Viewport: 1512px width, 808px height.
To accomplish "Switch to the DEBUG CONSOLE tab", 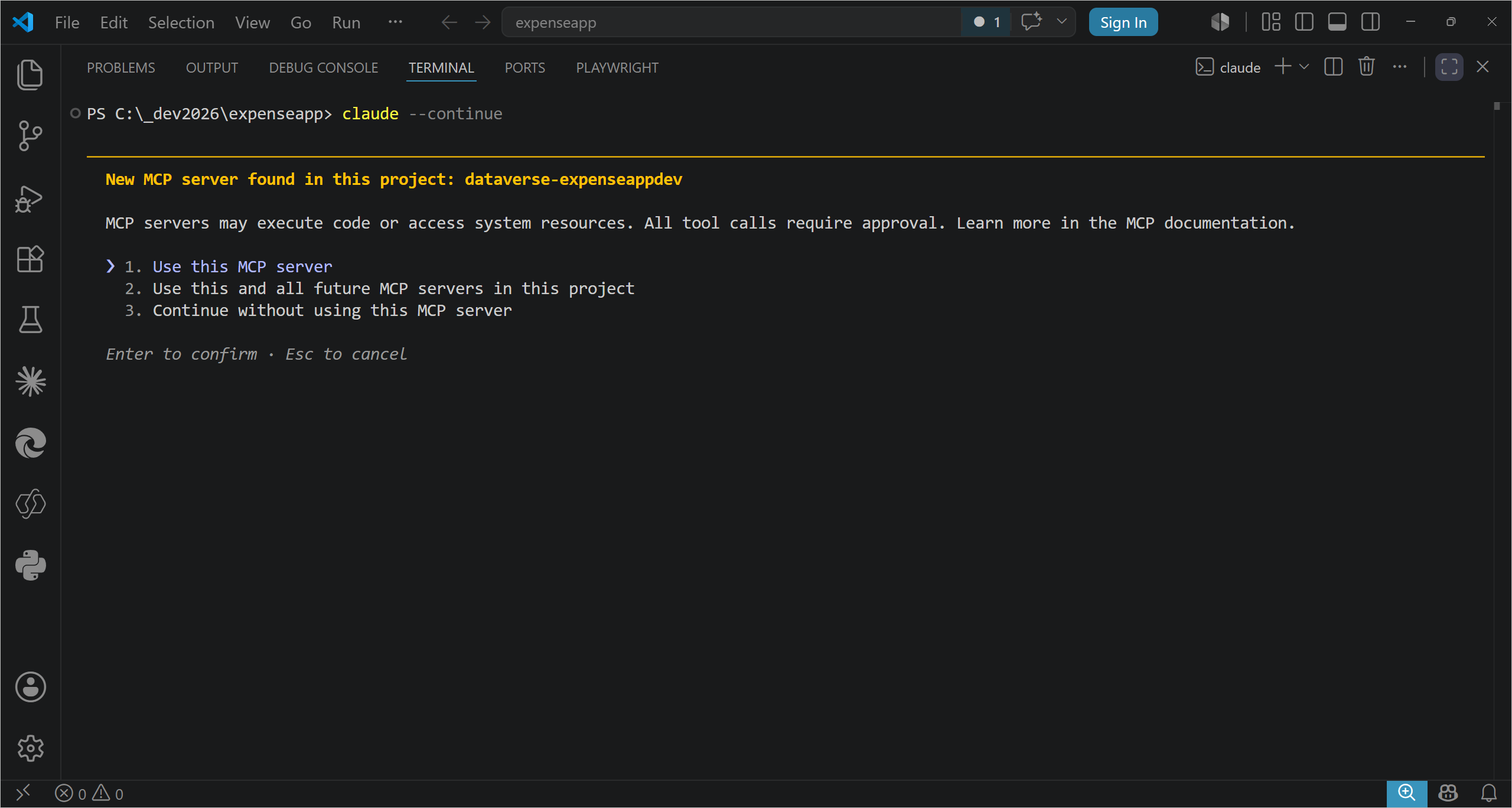I will [x=324, y=68].
